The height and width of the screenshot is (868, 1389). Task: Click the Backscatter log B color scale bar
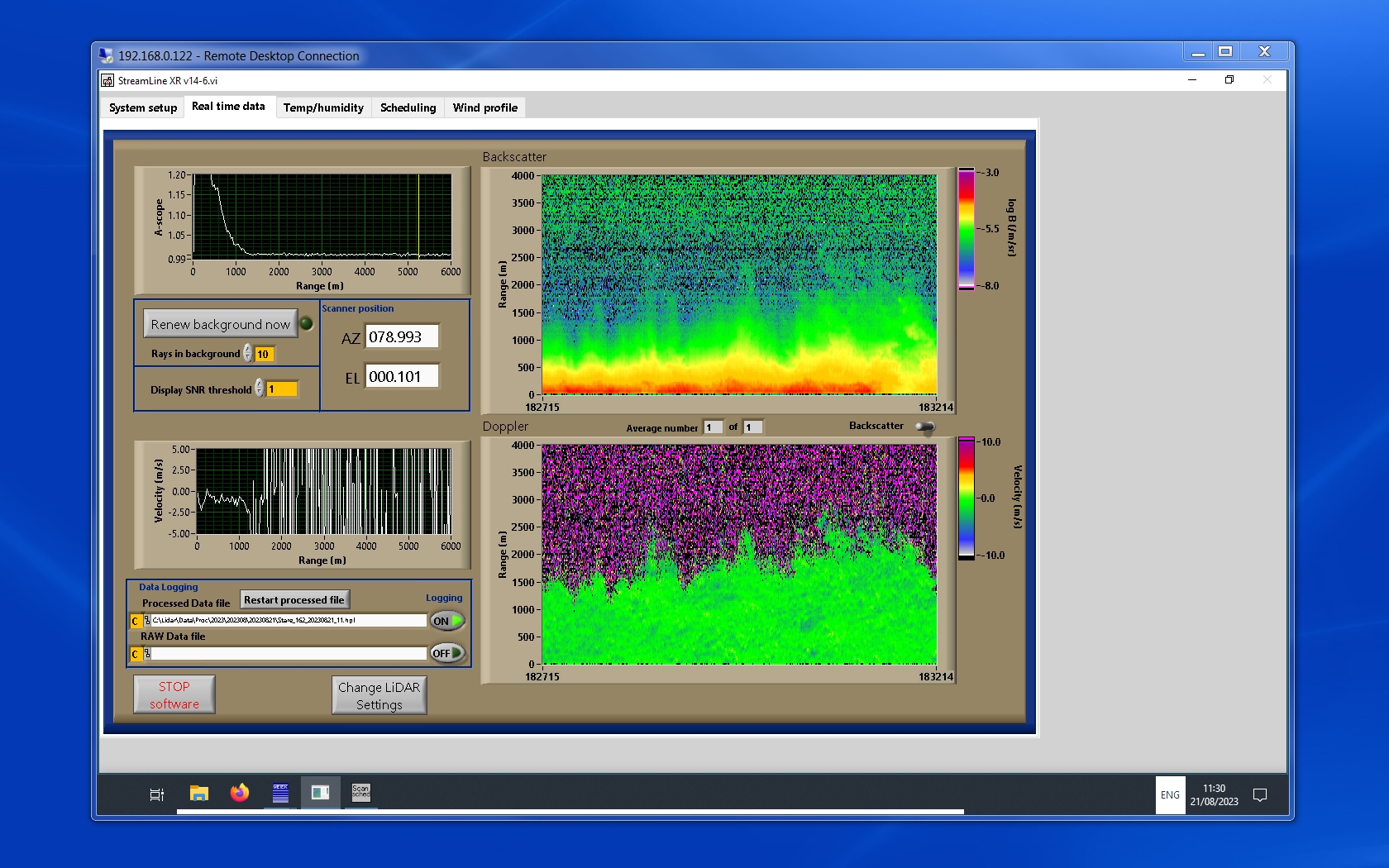point(966,229)
